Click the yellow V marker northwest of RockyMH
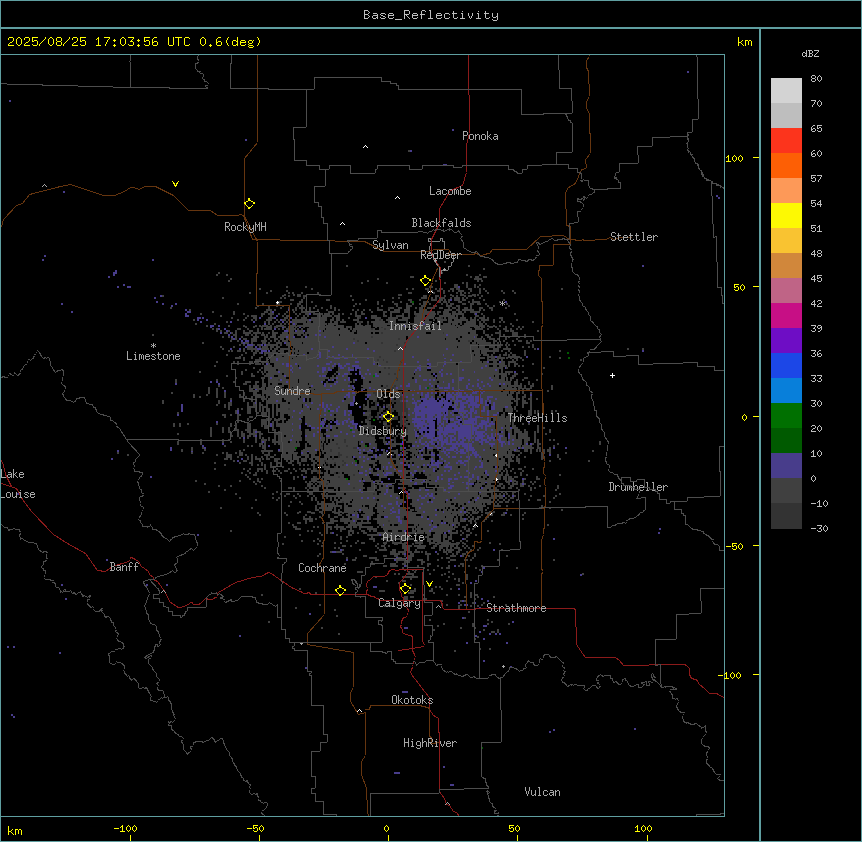Viewport: 862px width, 842px height. [x=175, y=184]
